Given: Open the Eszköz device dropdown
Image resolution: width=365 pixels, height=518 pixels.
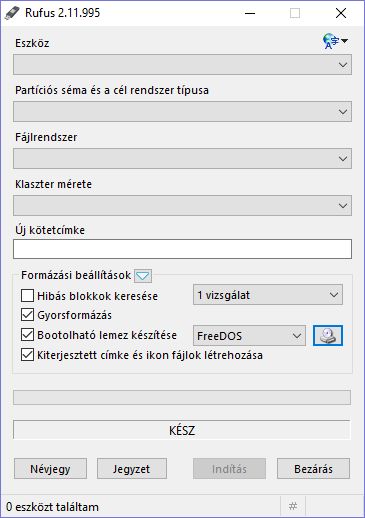Looking at the screenshot, I should pos(182,65).
